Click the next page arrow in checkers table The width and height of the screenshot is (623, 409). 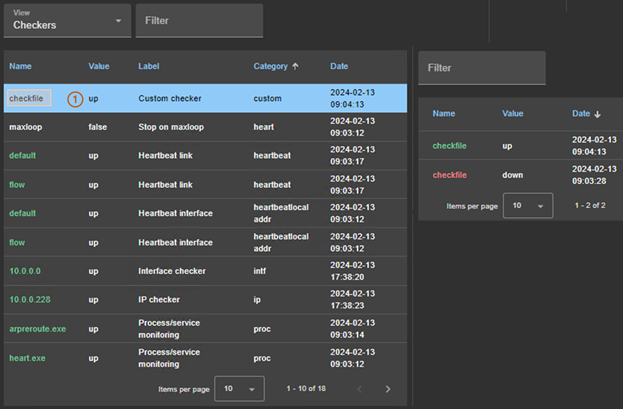tap(388, 388)
